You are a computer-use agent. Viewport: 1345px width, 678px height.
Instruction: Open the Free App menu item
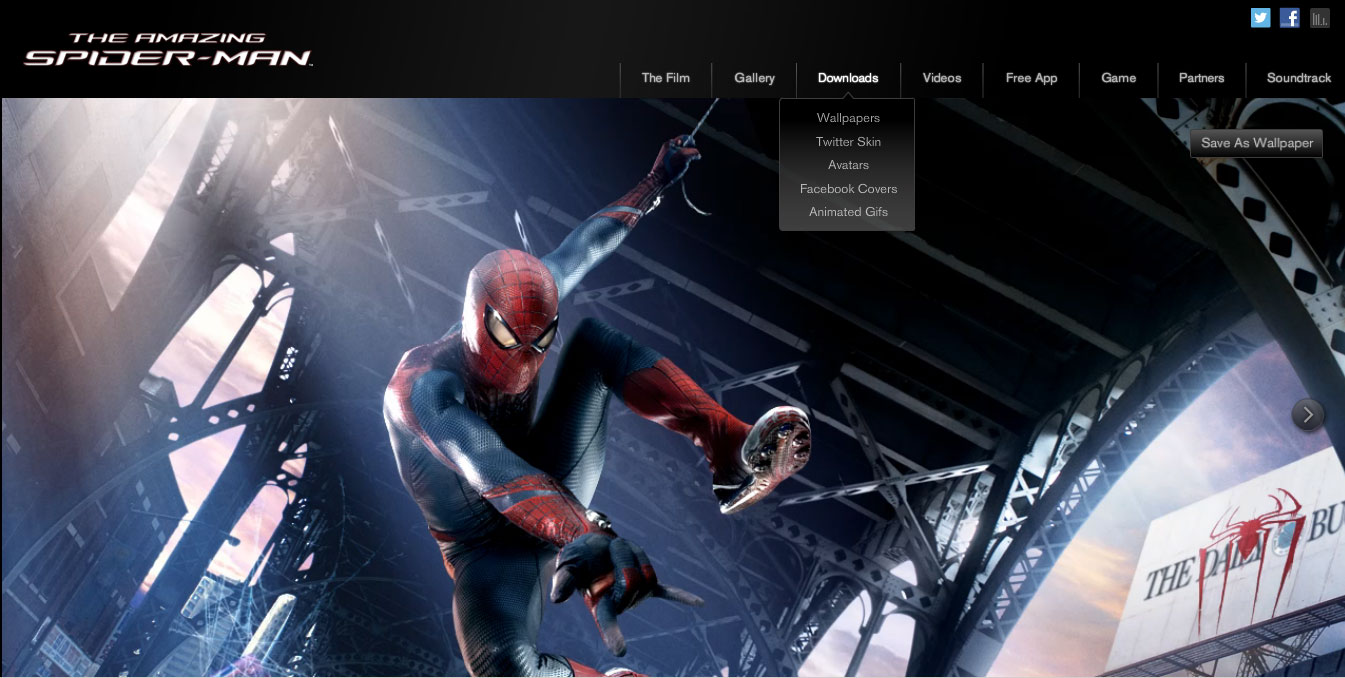[x=1031, y=78]
